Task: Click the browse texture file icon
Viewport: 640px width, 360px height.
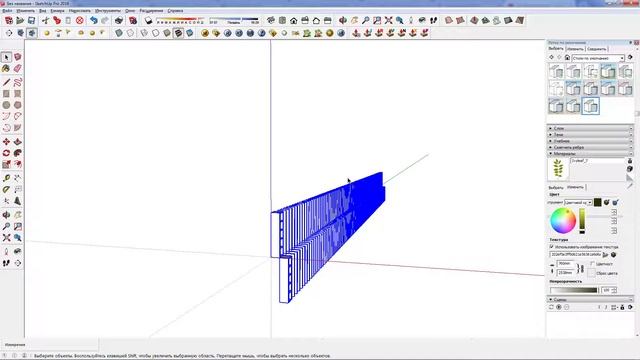Action: click(605, 255)
